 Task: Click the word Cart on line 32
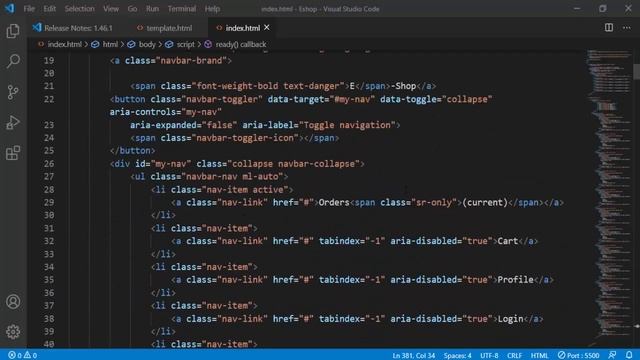(507, 241)
